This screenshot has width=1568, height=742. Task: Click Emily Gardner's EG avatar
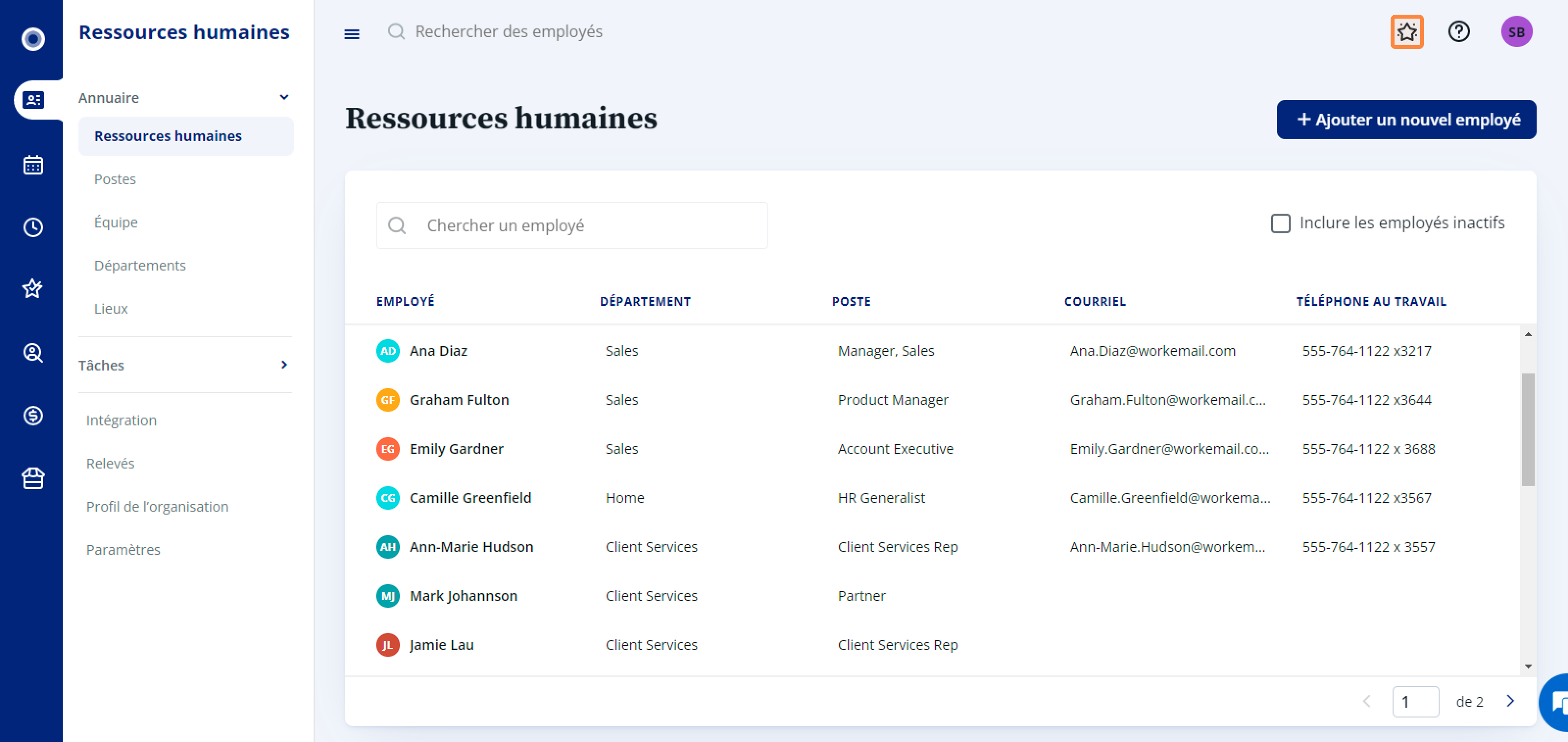[388, 448]
